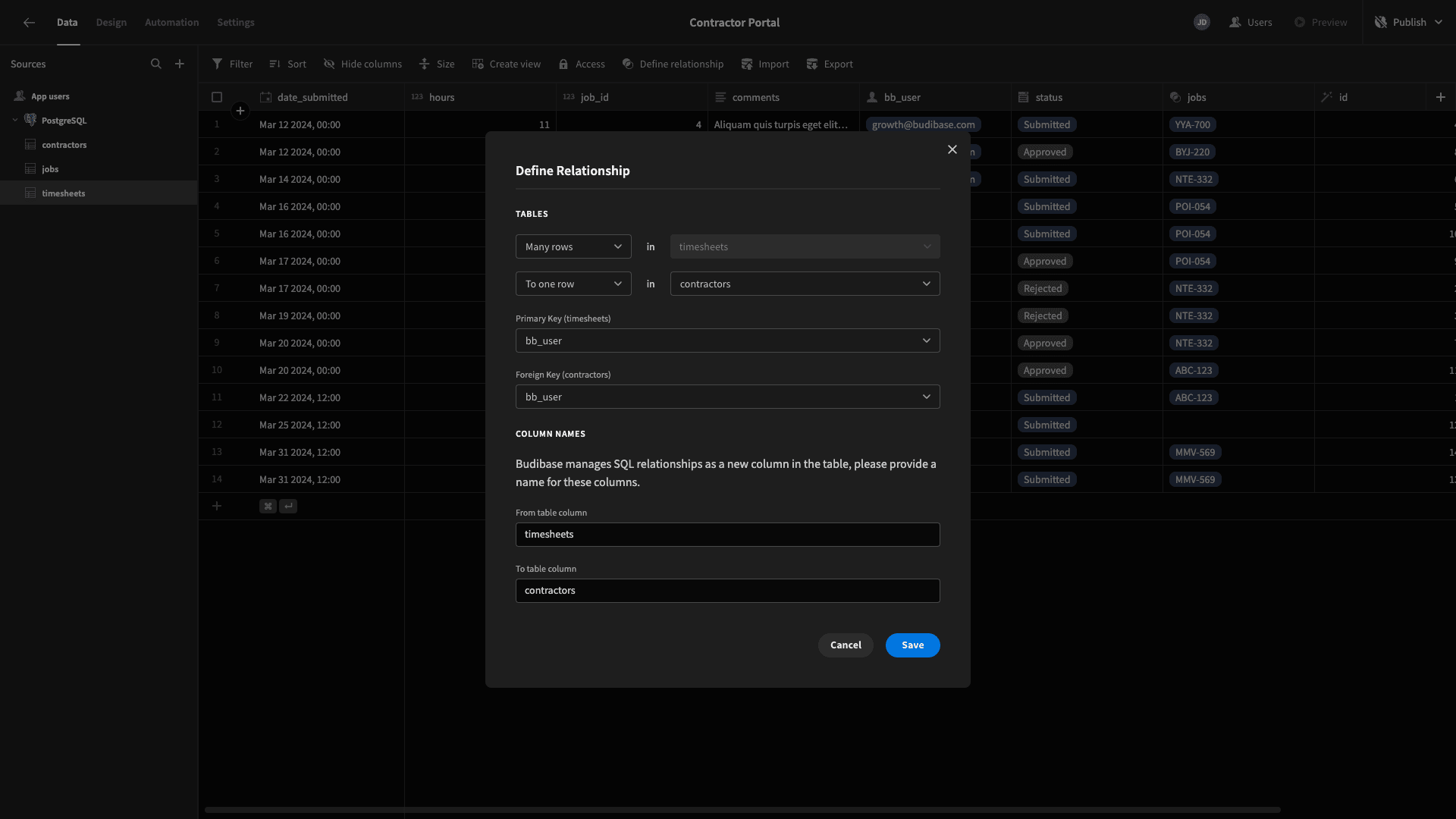Open the Export option
The width and height of the screenshot is (1456, 819).
click(829, 64)
